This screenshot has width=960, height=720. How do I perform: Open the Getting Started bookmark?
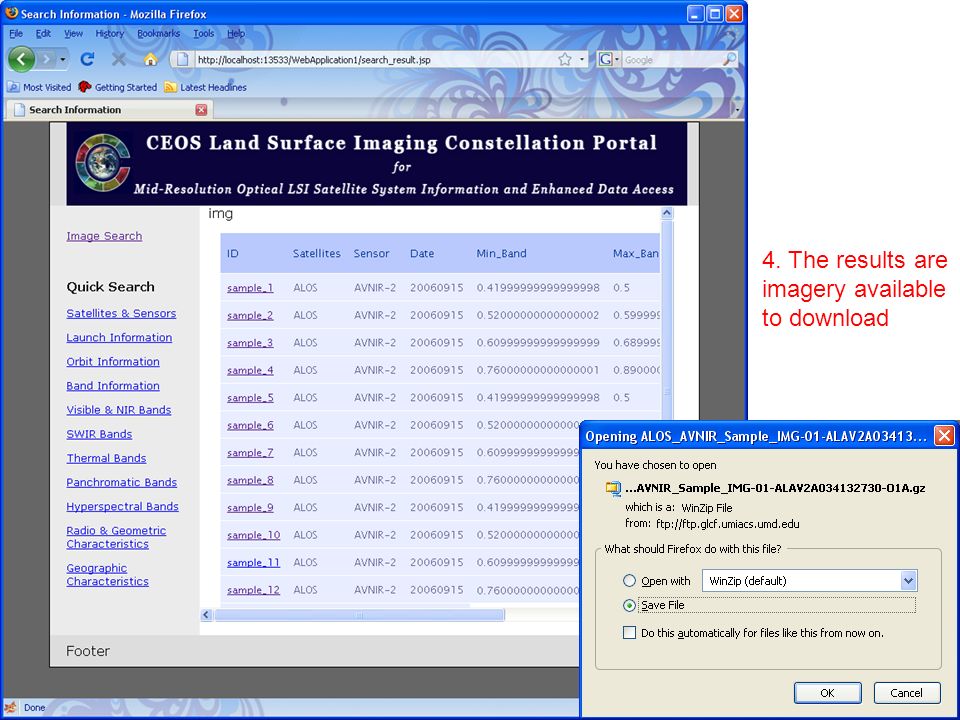(x=118, y=87)
